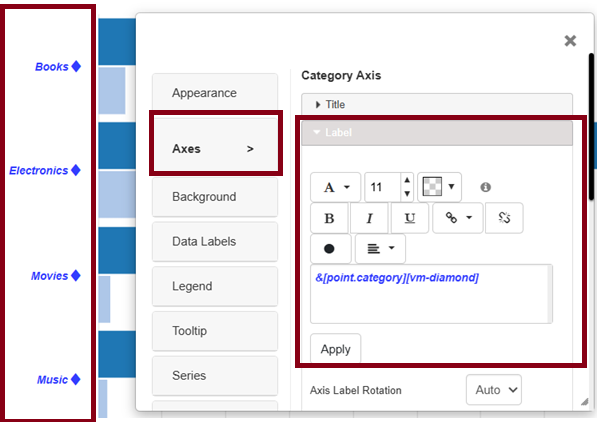Switch to the Data Labels tab
Screen dimensions: 609x422
tap(214, 241)
